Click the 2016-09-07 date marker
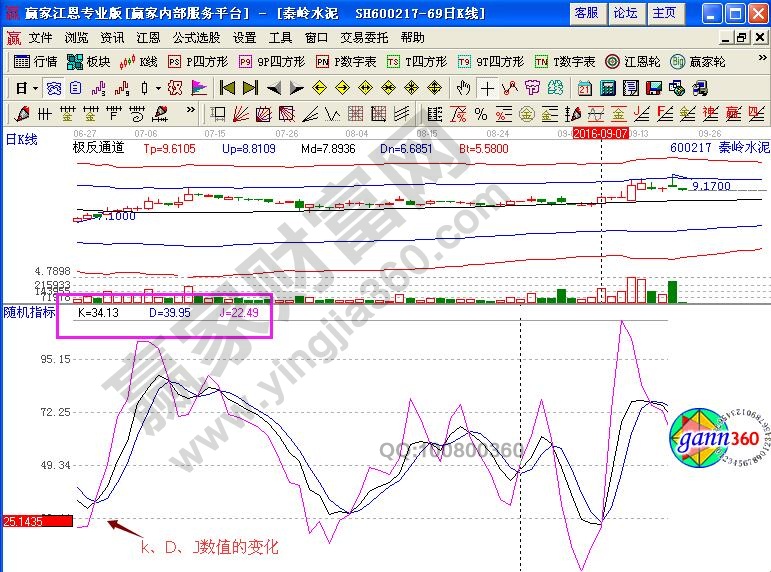The image size is (771, 572). (x=600, y=133)
